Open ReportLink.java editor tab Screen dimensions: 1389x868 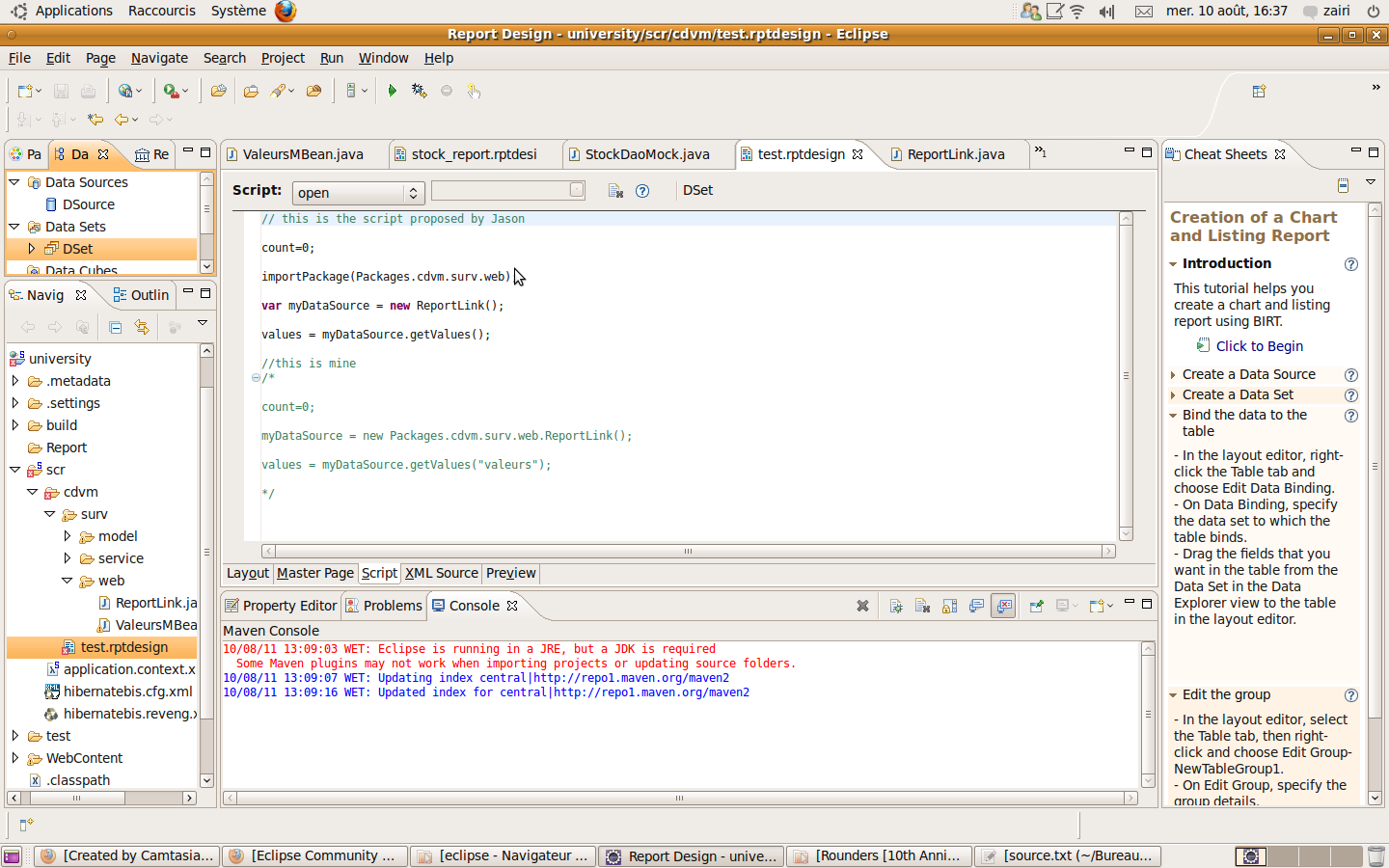(x=954, y=154)
